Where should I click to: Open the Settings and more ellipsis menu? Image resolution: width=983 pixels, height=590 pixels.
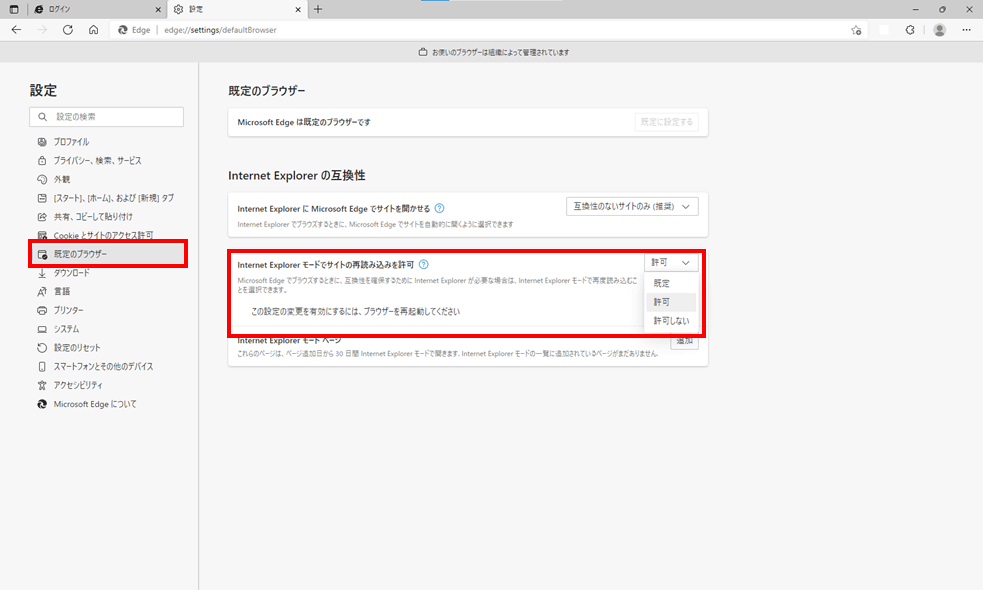[x=966, y=29]
